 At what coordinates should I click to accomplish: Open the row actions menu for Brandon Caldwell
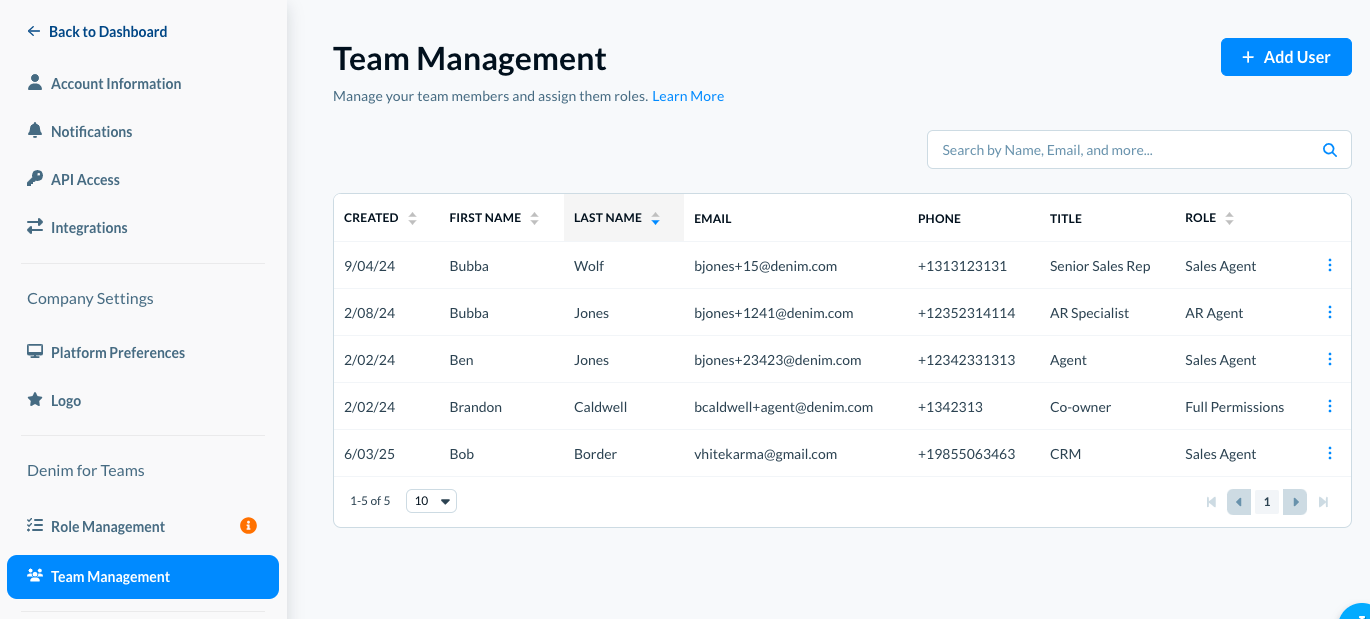[1329, 406]
